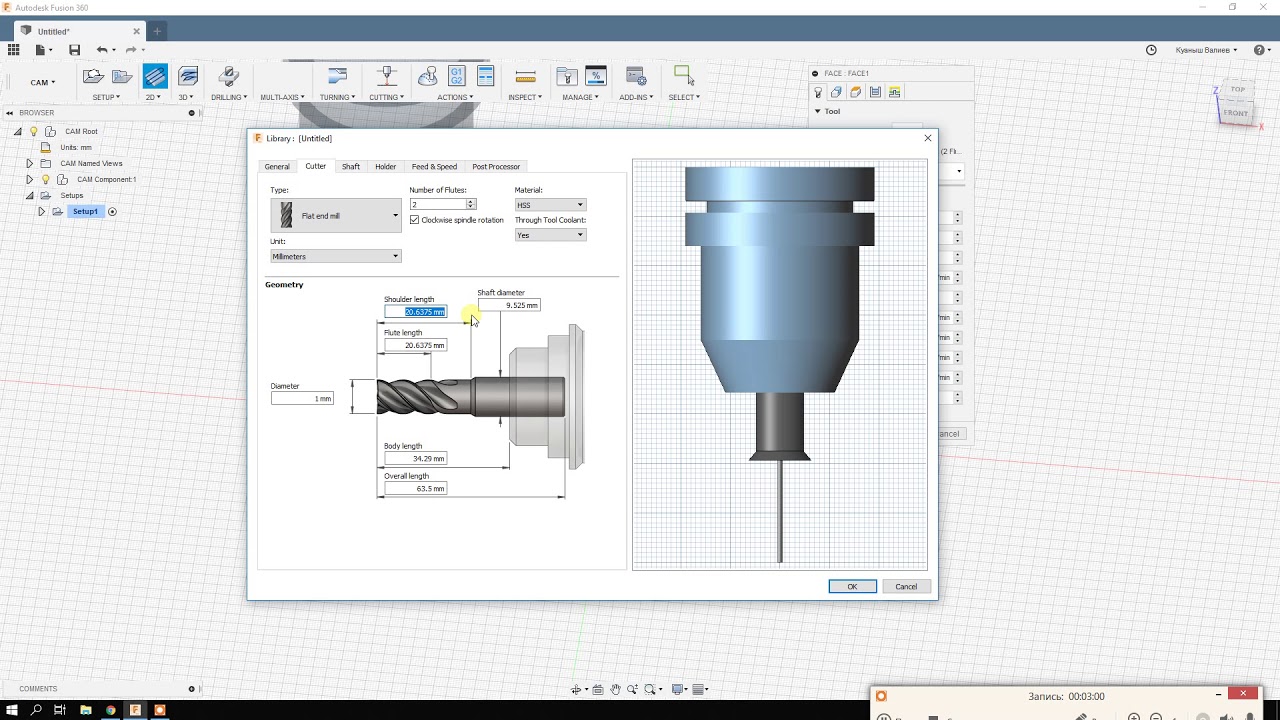This screenshot has height=720, width=1280.
Task: Click OK in the Library dialog
Action: pyautogui.click(x=852, y=586)
